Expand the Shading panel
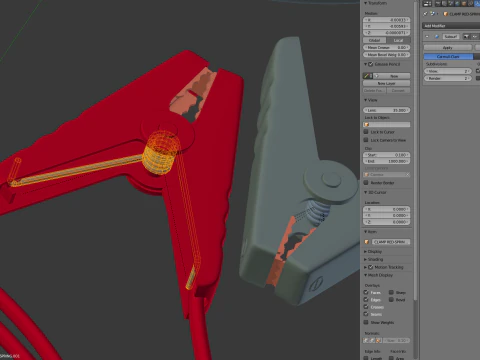 point(366,259)
